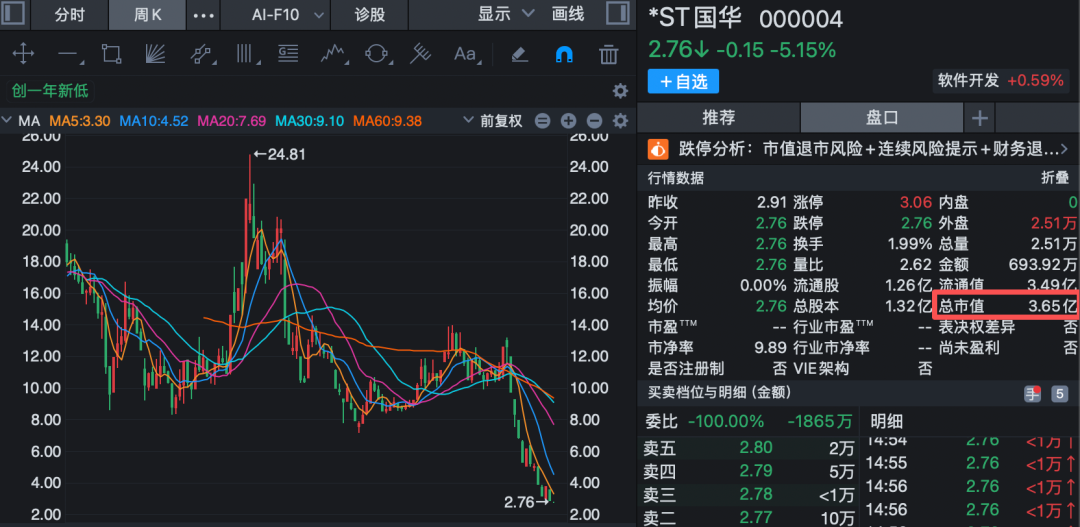Click the eraser tool icon
This screenshot has width=1080, height=527.
point(519,54)
